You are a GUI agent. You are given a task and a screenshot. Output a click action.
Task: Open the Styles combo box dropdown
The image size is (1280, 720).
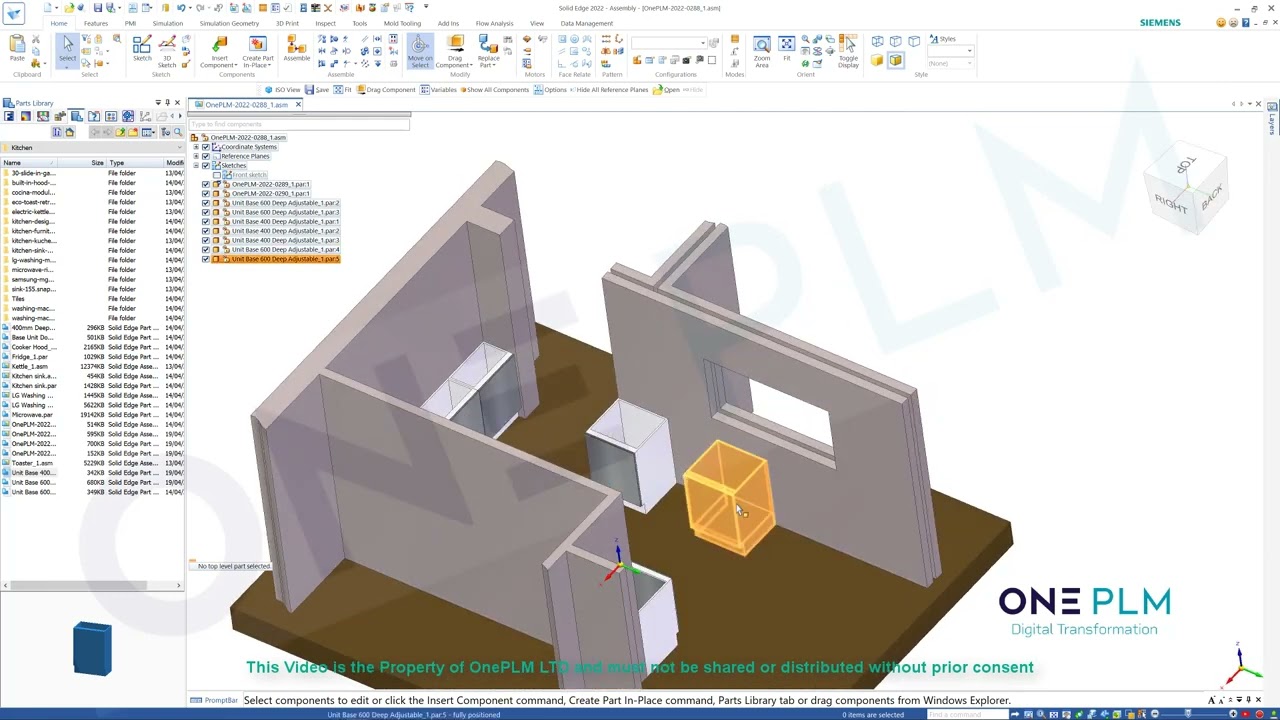tap(970, 50)
